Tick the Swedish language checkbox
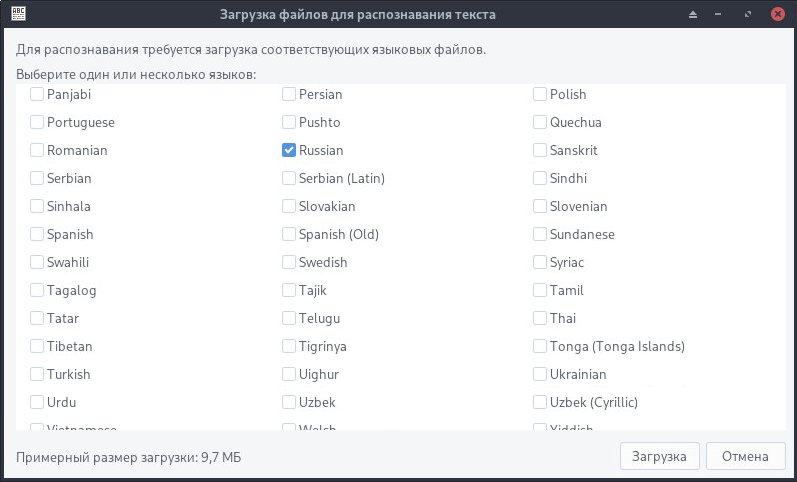797x482 pixels. tap(289, 262)
